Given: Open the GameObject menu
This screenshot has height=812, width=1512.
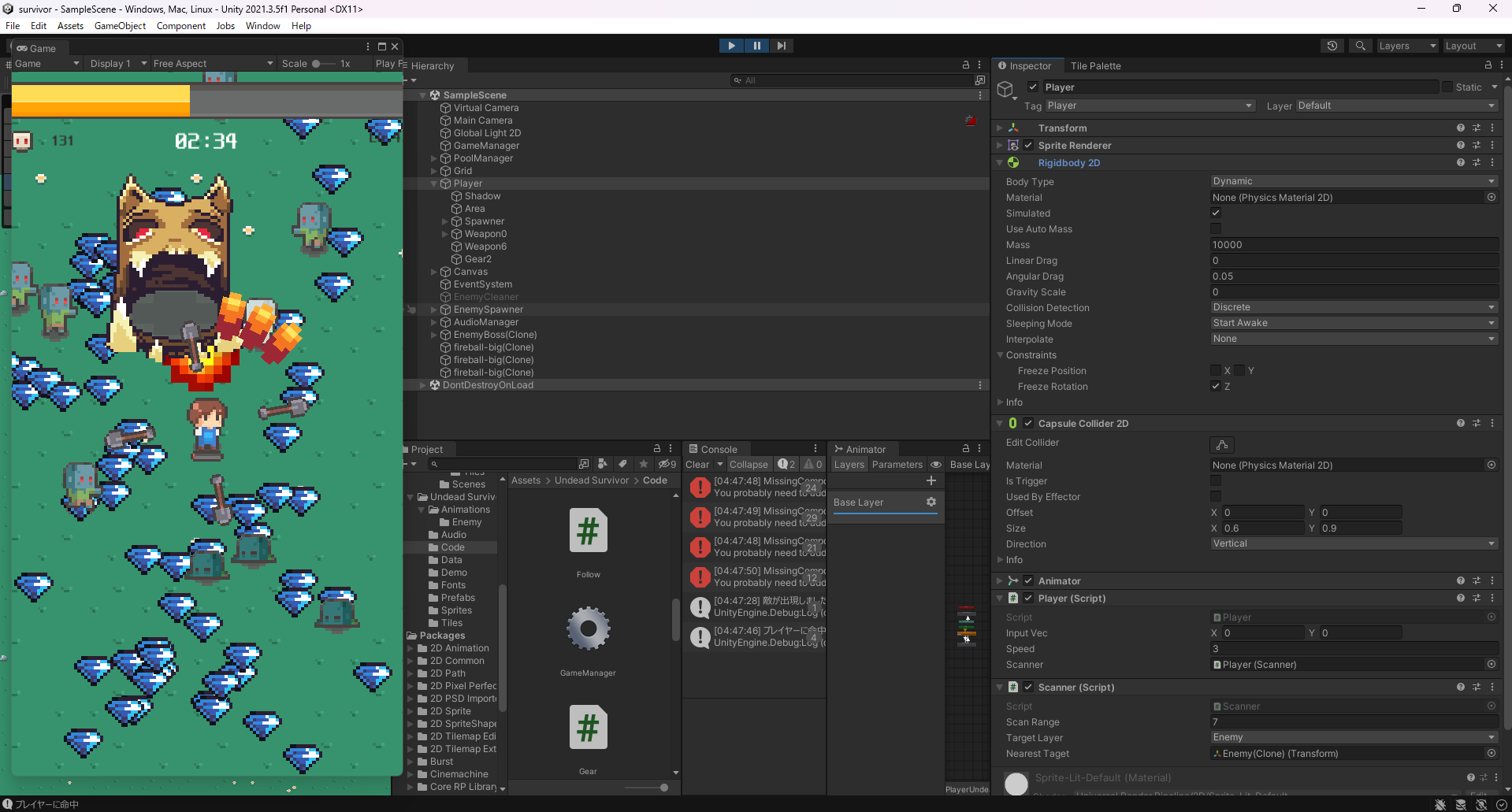Looking at the screenshot, I should (120, 26).
